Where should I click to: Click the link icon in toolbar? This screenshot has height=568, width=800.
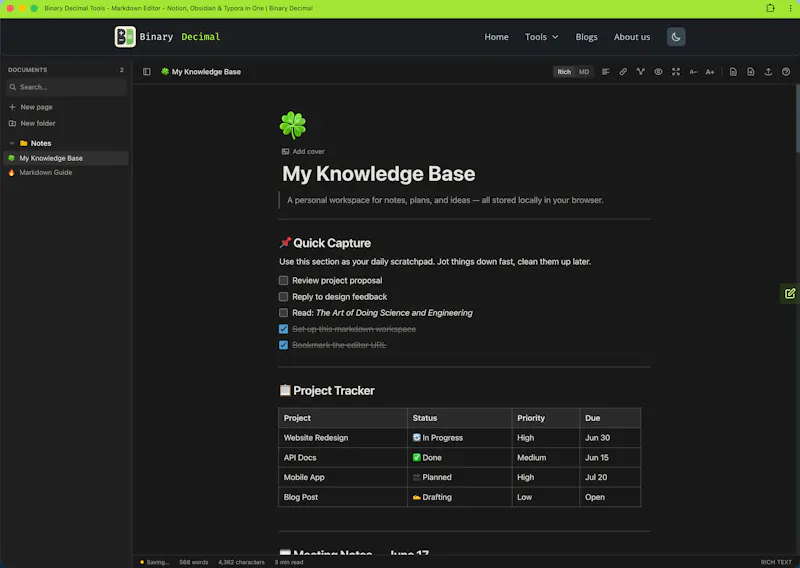[x=623, y=72]
